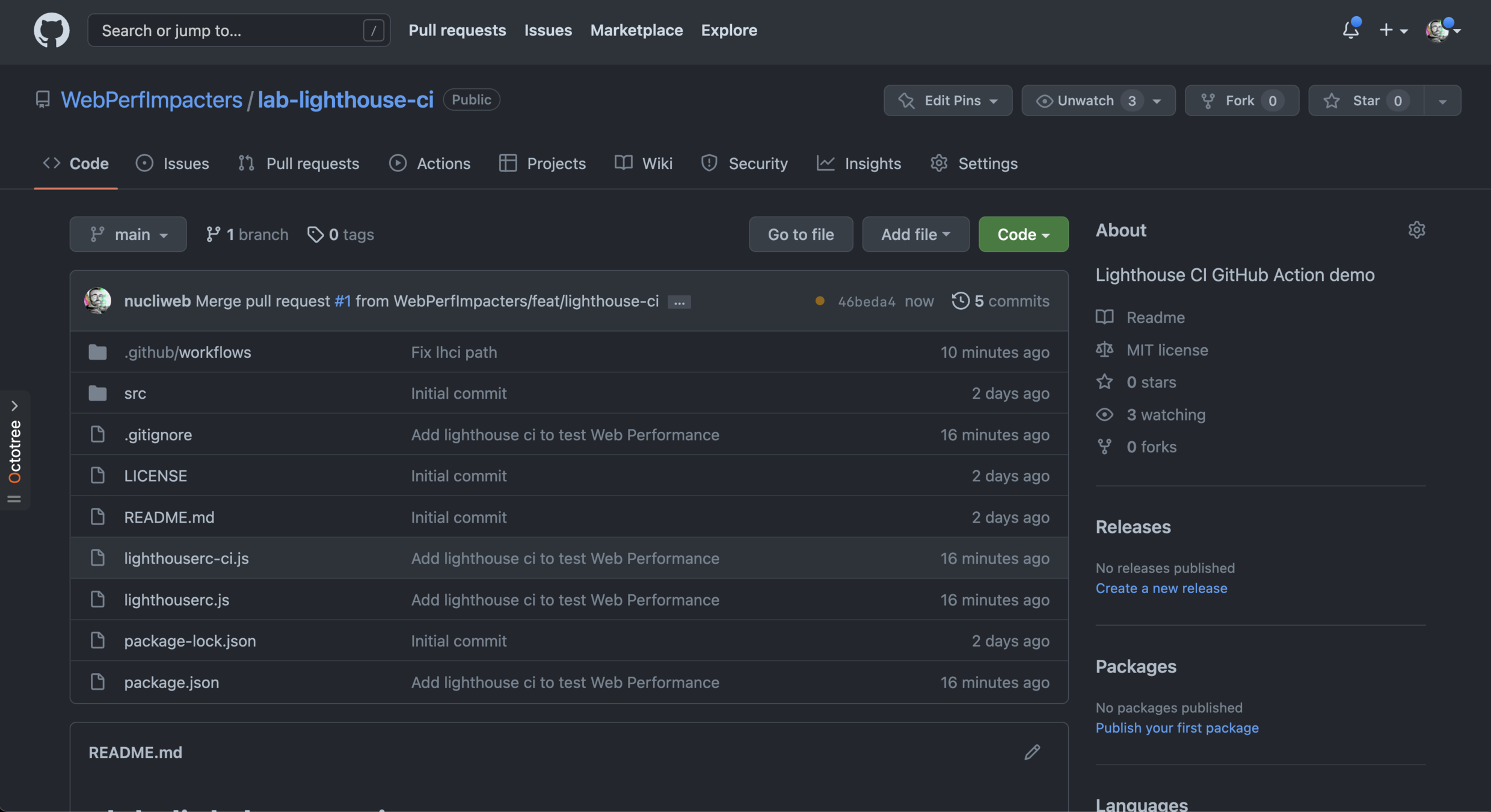Open the Add file dropdown

[915, 234]
